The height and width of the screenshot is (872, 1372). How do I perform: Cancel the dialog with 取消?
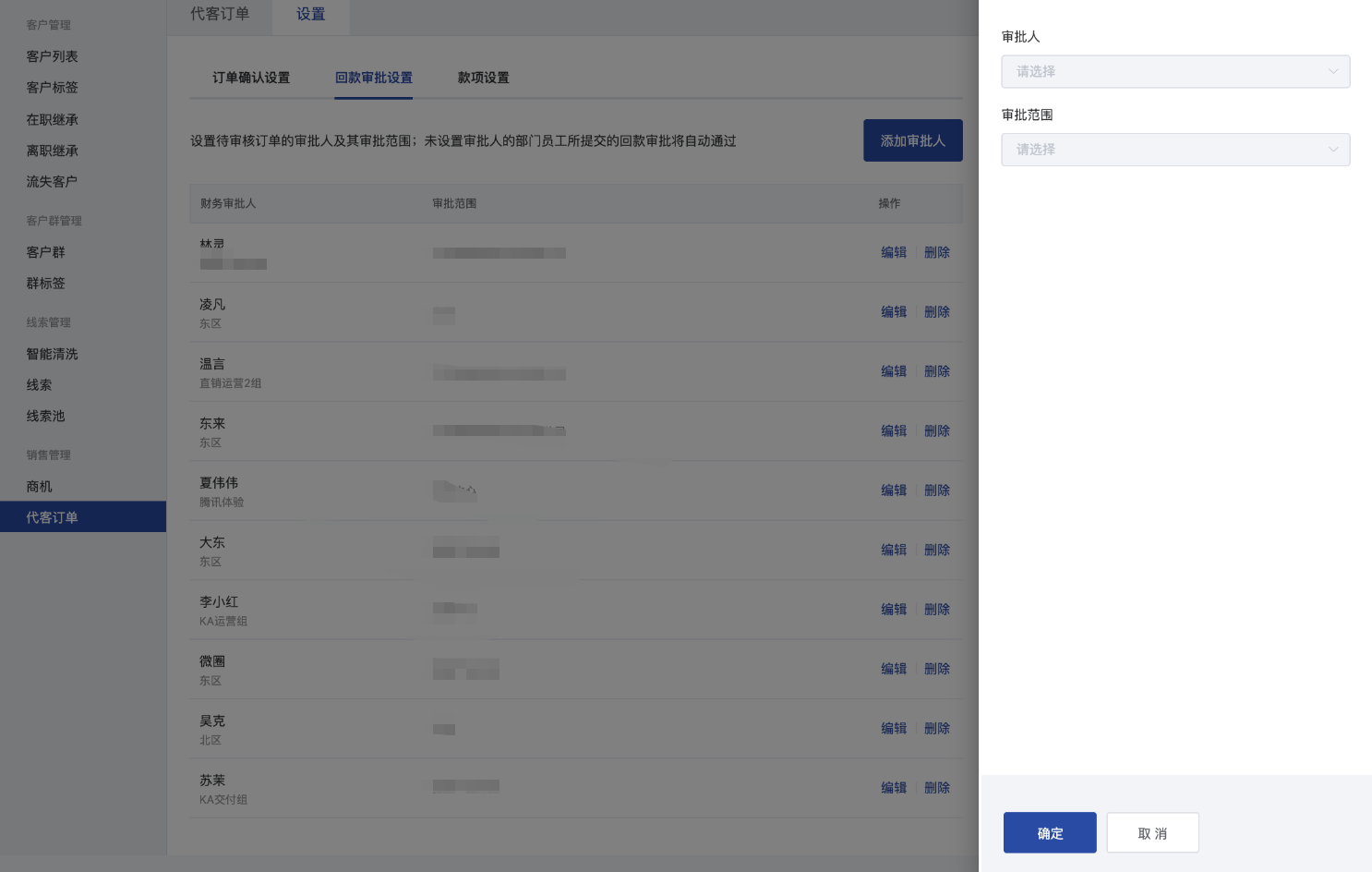tap(1152, 833)
